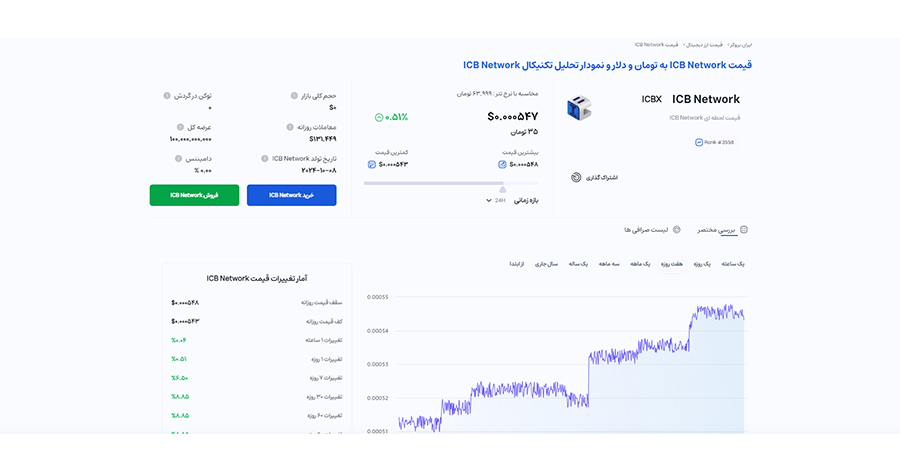
Task: Click the 7-day price chart area
Action: pyautogui.click(x=571, y=367)
